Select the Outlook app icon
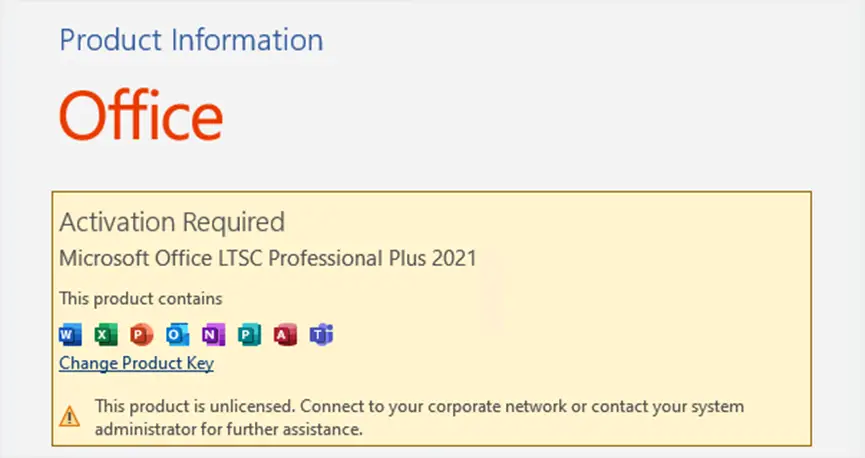 pyautogui.click(x=178, y=334)
